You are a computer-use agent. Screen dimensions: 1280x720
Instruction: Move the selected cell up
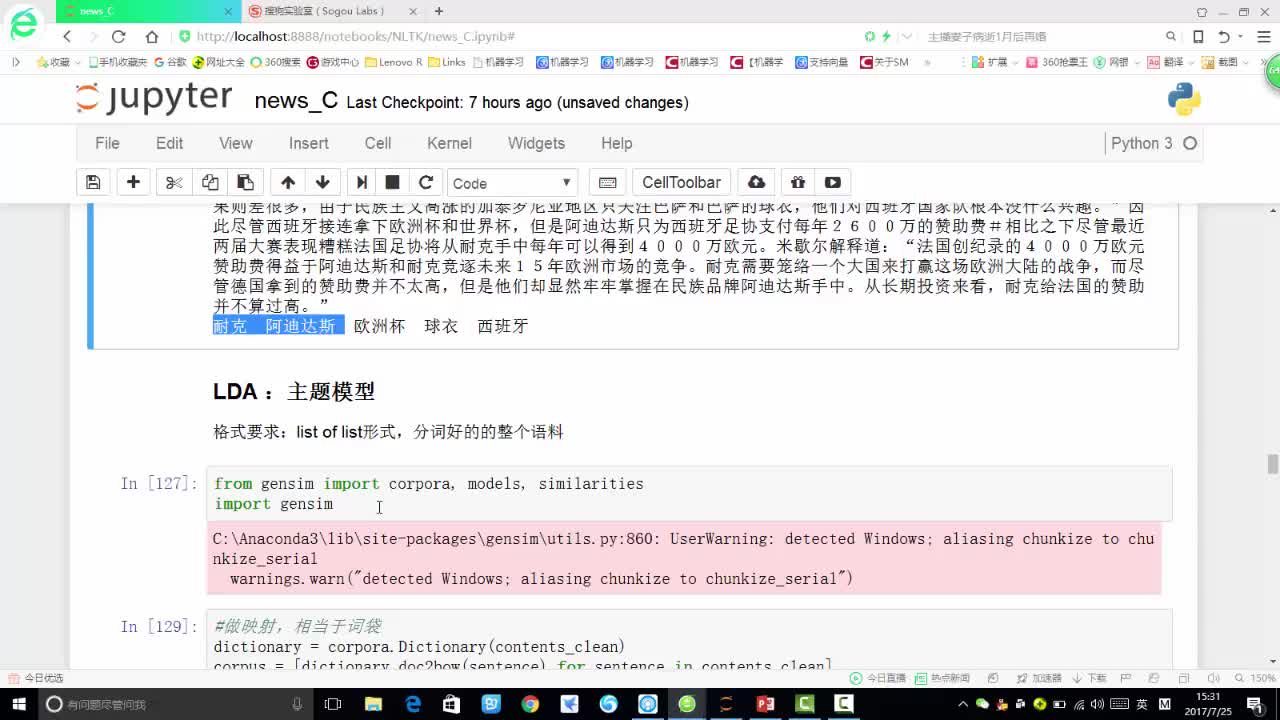point(288,182)
